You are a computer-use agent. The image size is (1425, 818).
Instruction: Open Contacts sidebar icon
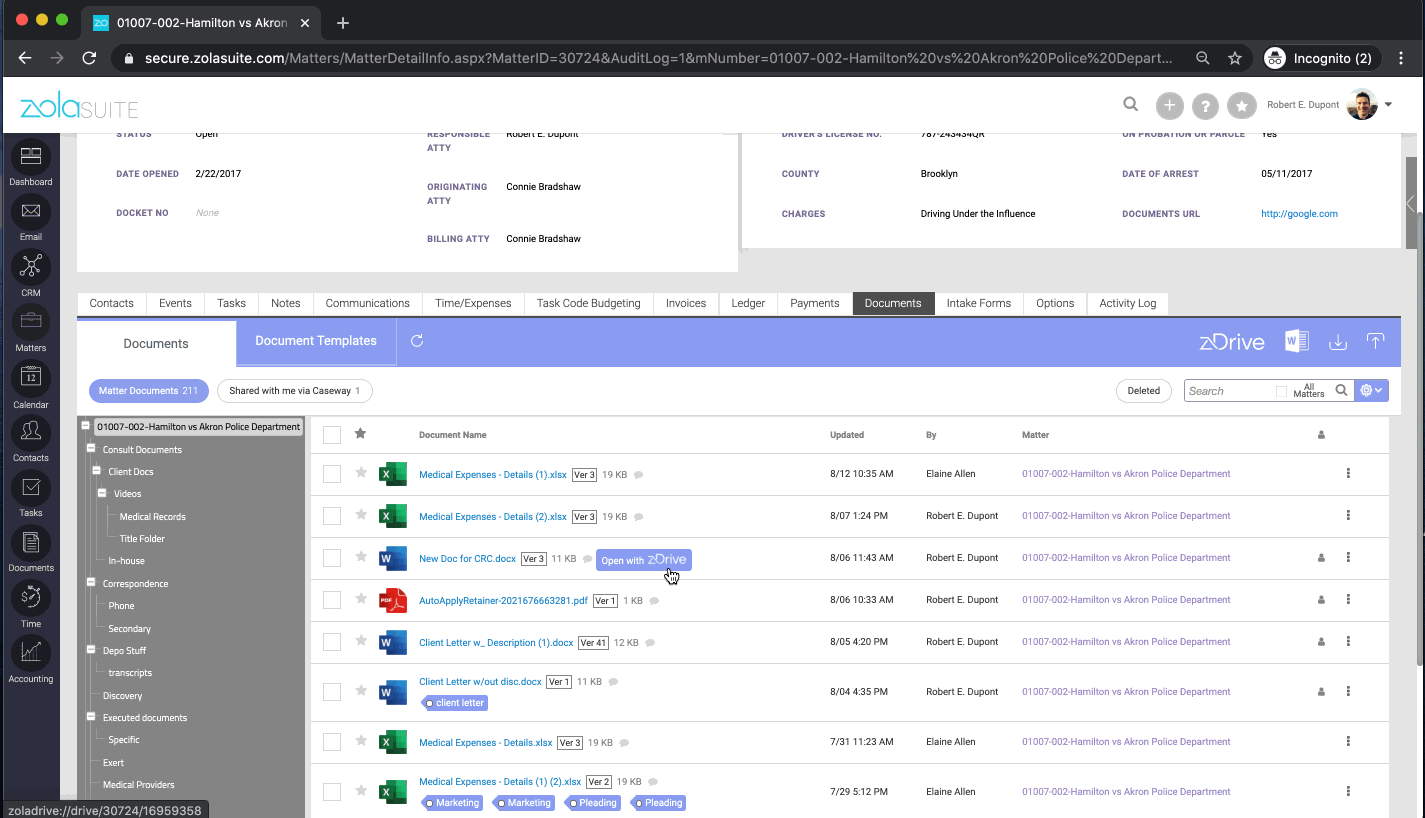tap(31, 433)
